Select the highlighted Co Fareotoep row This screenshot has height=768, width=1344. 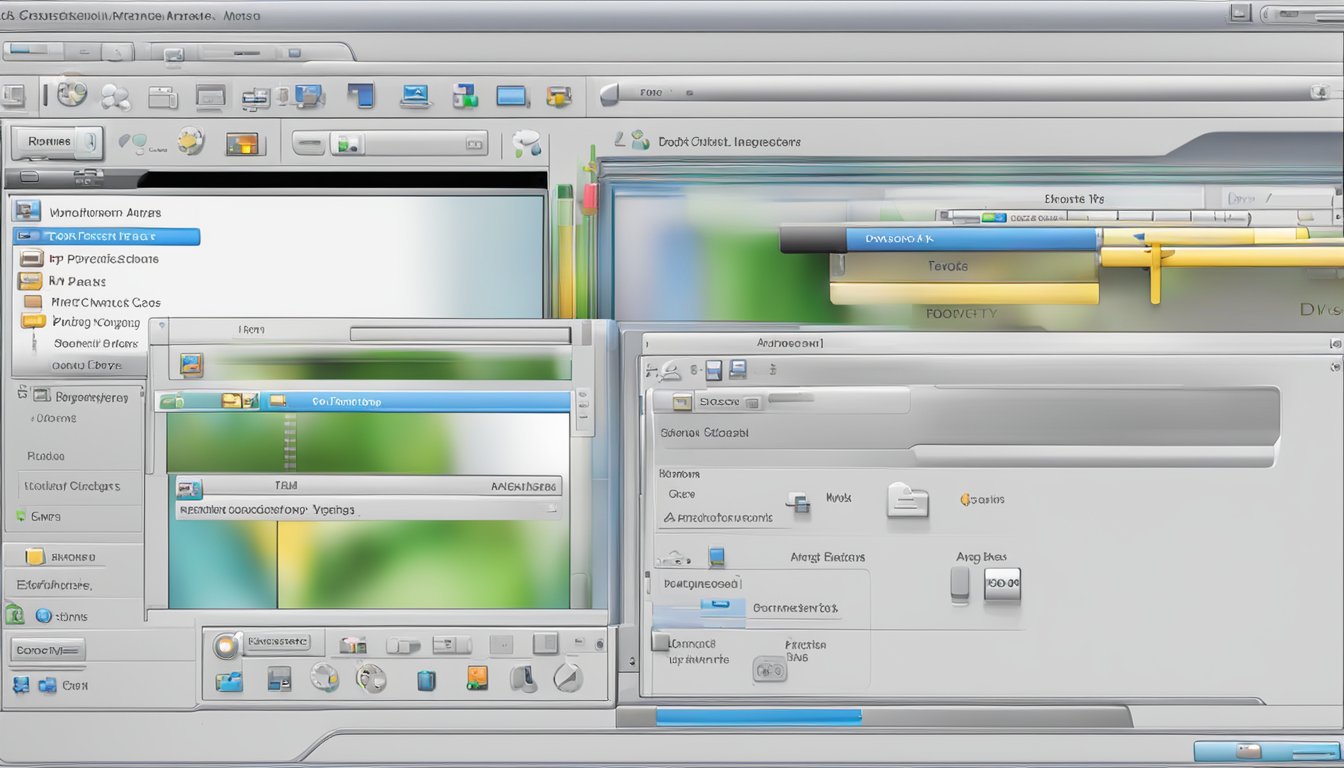363,401
